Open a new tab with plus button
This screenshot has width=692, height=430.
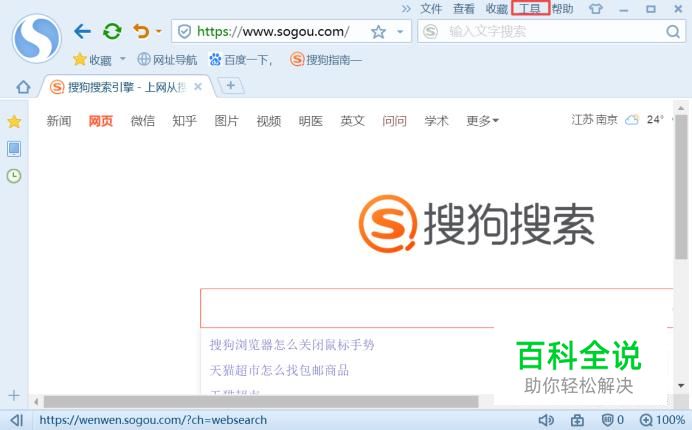(x=230, y=86)
